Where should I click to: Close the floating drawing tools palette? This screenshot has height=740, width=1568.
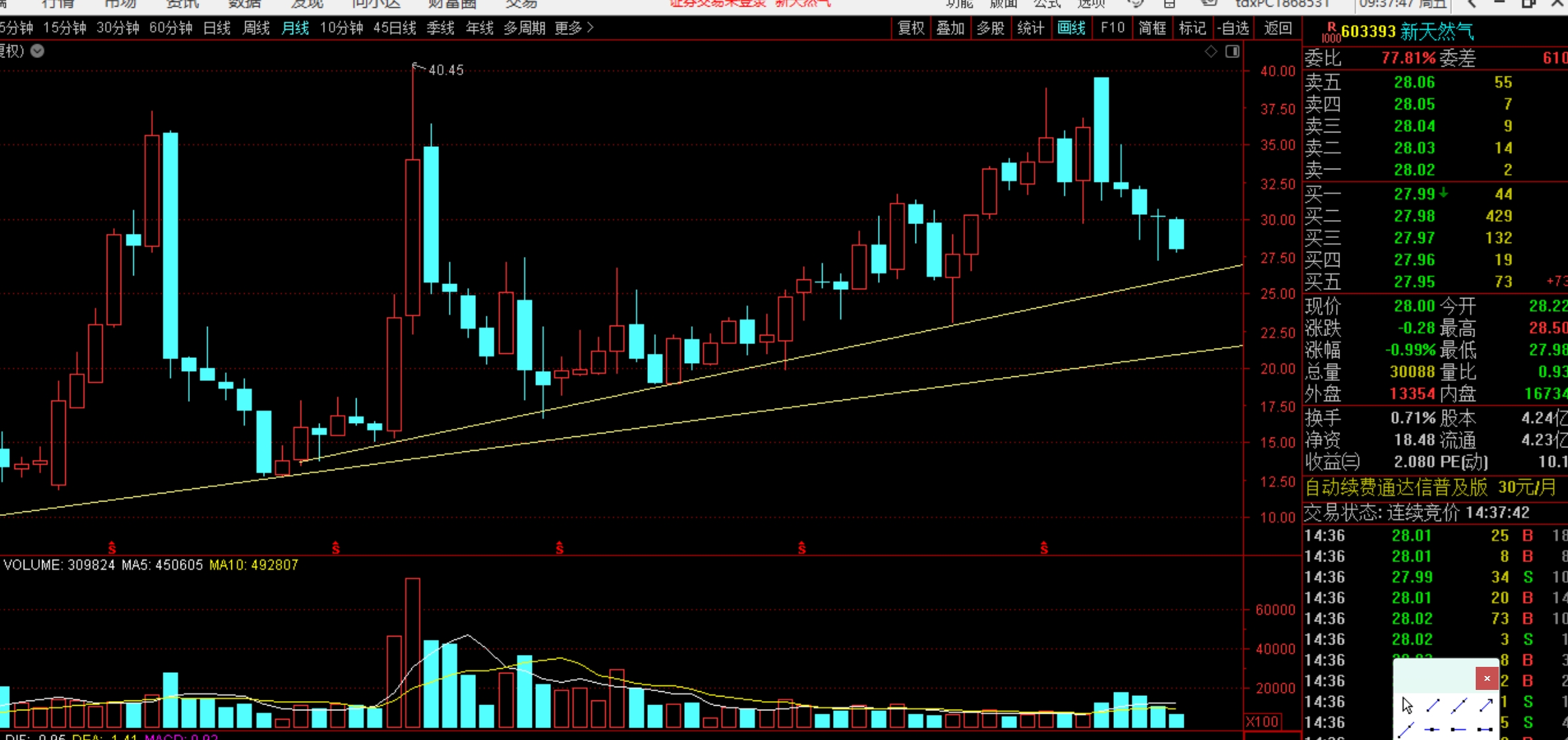(x=1486, y=678)
